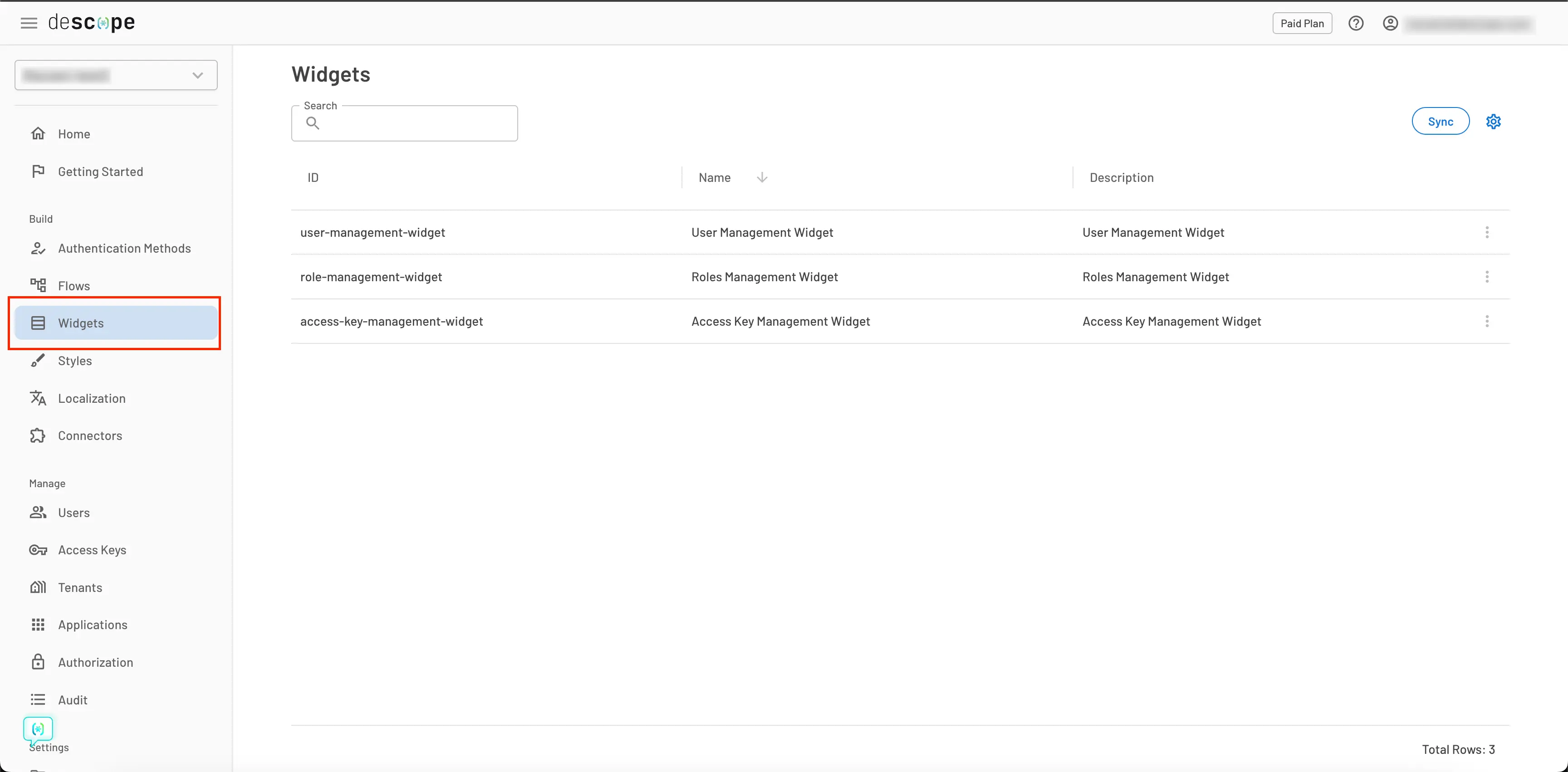
Task: Open the Descope chat assistant bubble
Action: pyautogui.click(x=38, y=729)
